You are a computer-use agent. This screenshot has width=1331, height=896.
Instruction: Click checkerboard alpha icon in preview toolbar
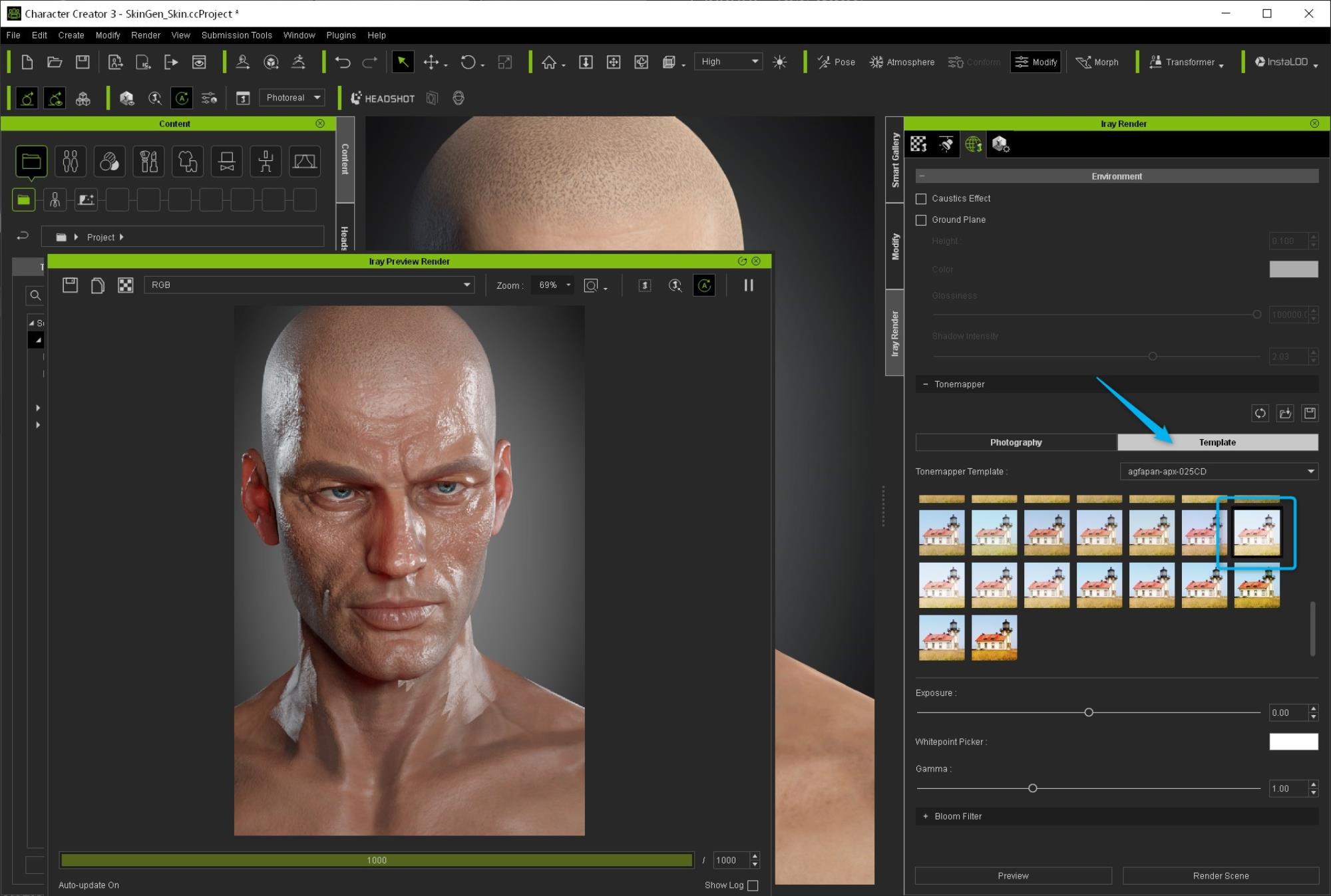(125, 285)
